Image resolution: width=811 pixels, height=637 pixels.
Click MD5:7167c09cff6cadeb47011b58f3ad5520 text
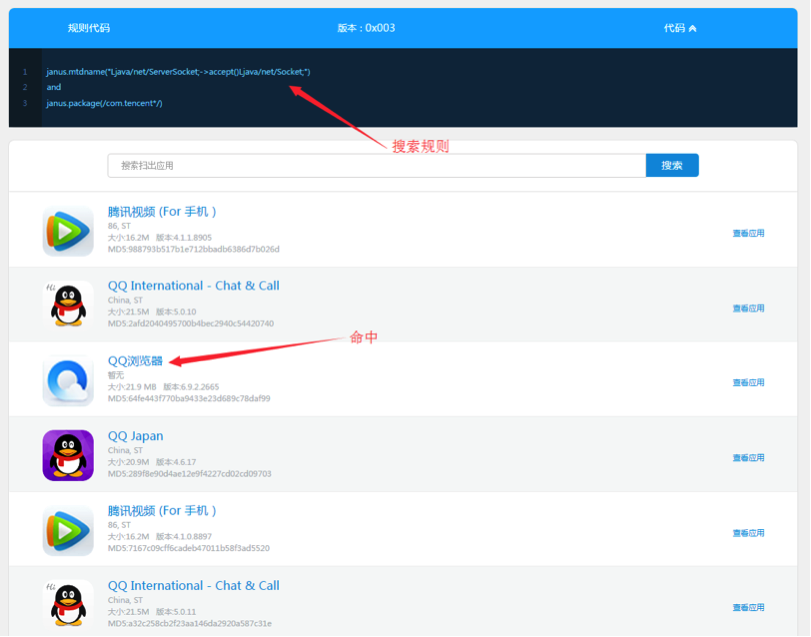point(189,548)
